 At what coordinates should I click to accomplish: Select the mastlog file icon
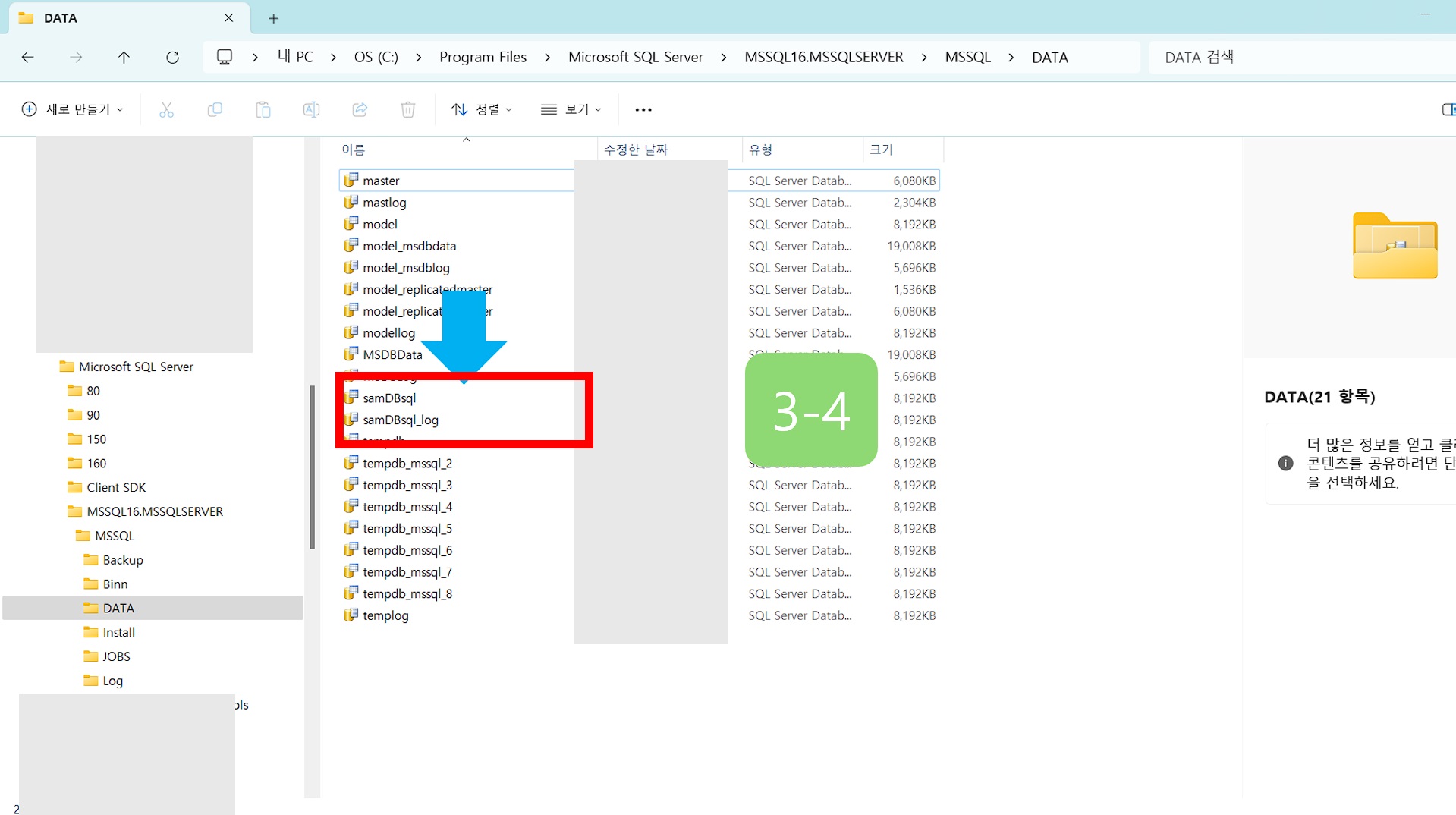(x=351, y=202)
